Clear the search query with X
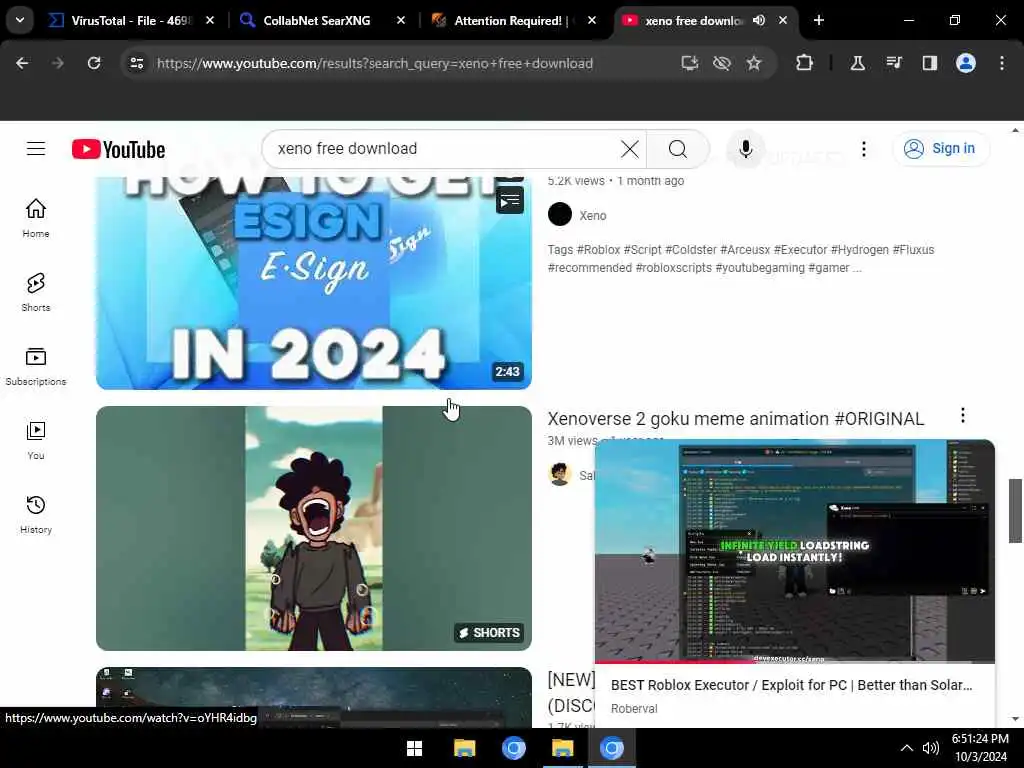 click(630, 149)
